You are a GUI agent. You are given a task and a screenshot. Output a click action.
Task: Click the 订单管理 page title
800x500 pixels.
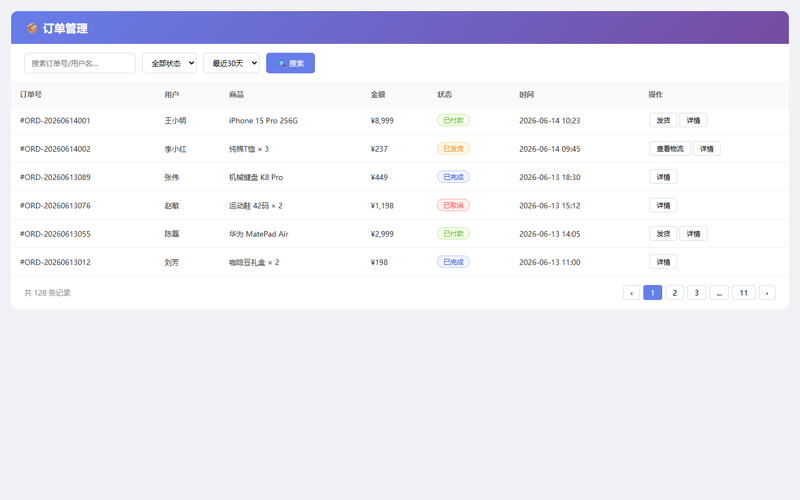65,29
